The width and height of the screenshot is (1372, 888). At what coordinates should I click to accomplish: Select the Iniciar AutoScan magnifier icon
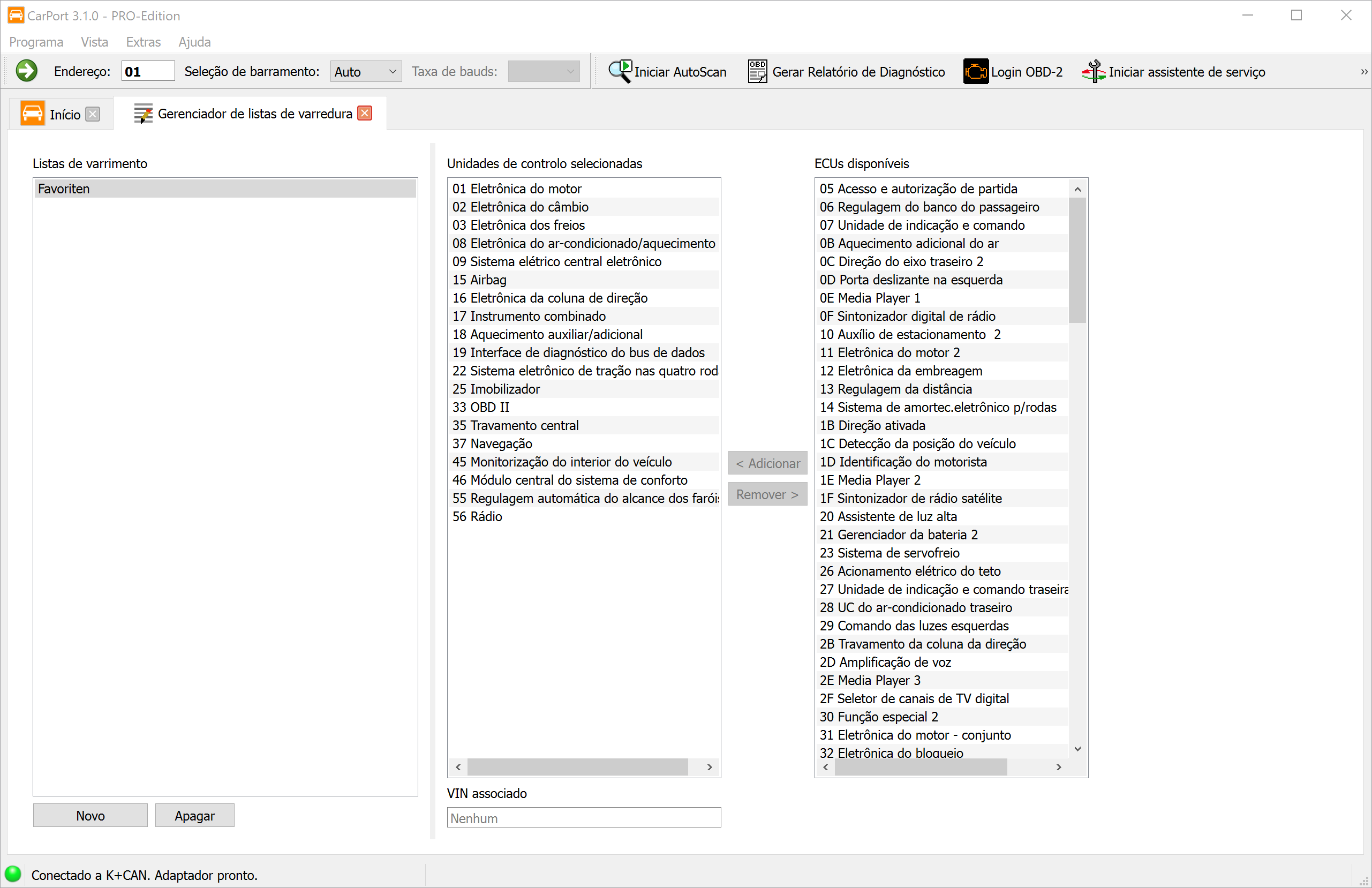[619, 70]
